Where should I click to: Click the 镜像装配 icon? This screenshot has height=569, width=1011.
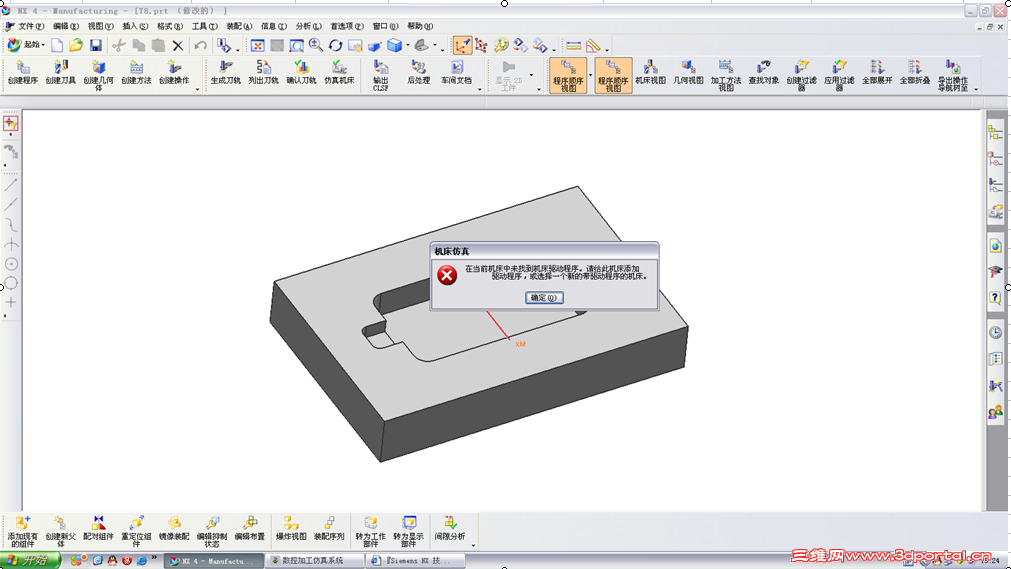click(x=174, y=528)
